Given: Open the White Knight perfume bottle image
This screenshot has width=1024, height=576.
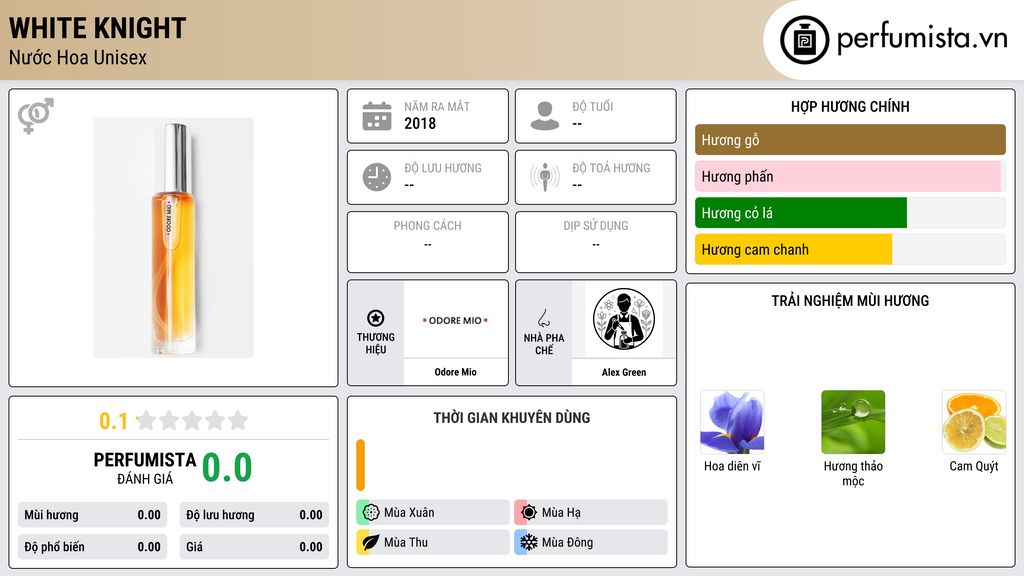Looking at the screenshot, I should click(x=173, y=238).
